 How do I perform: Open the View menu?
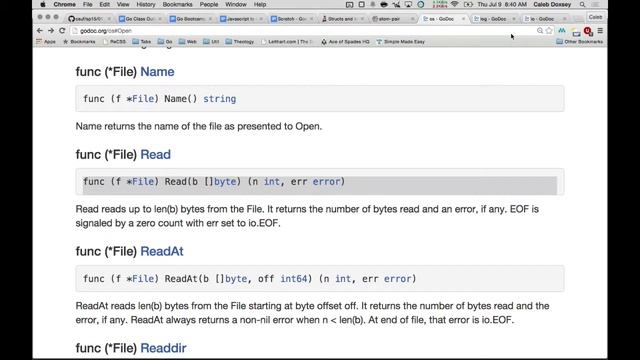123,4
